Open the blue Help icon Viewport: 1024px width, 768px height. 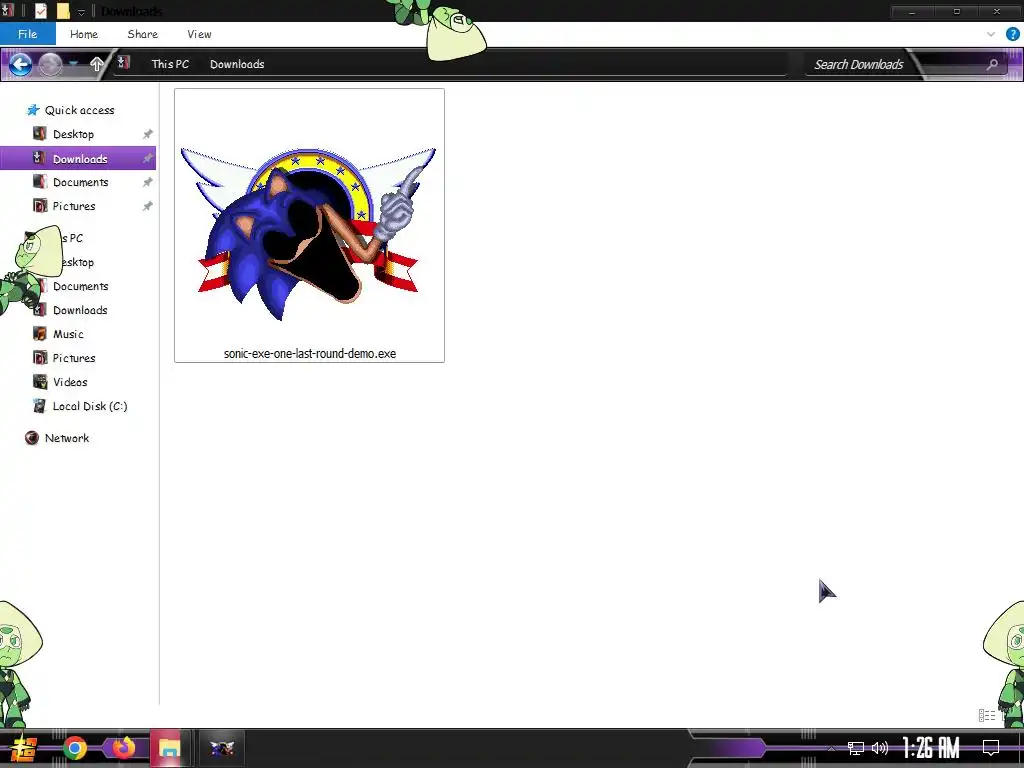(x=1013, y=34)
